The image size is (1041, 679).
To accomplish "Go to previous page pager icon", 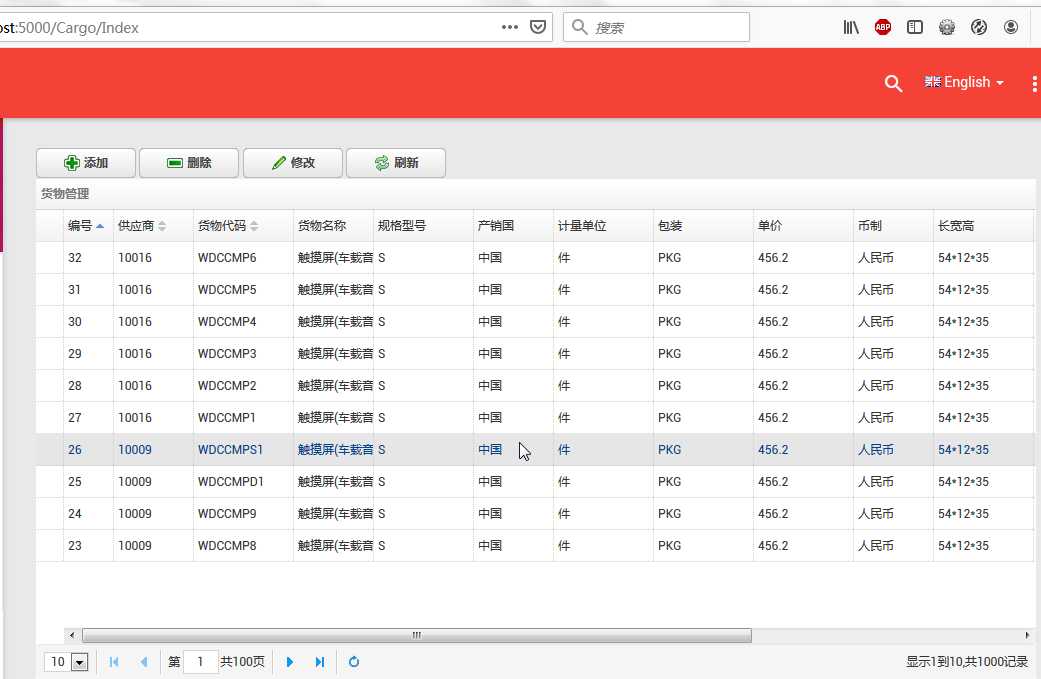I will [x=143, y=662].
